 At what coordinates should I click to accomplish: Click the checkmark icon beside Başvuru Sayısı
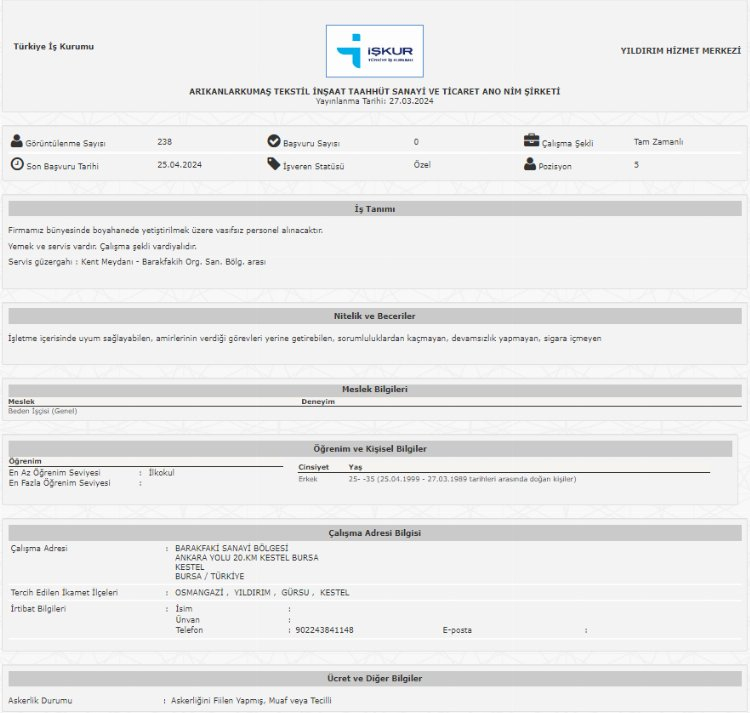point(274,142)
